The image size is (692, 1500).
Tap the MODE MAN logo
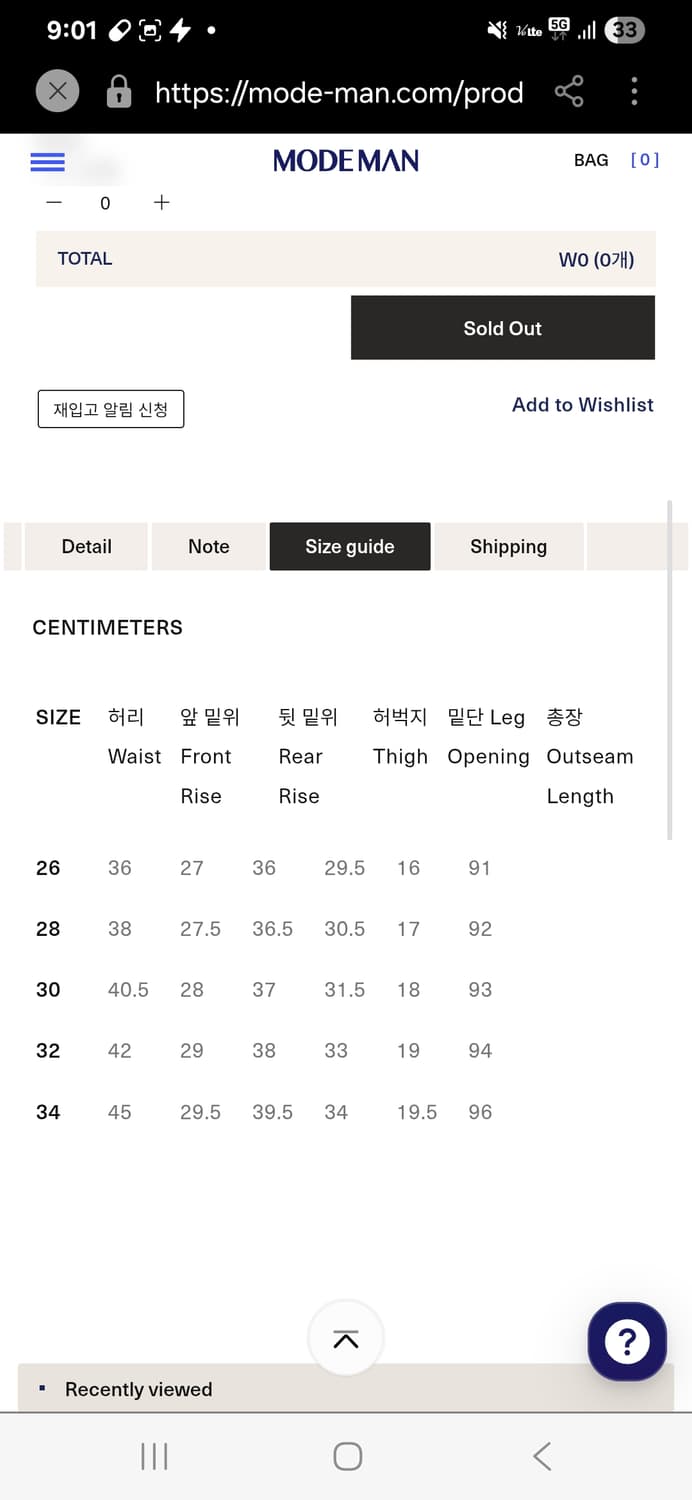coord(346,160)
